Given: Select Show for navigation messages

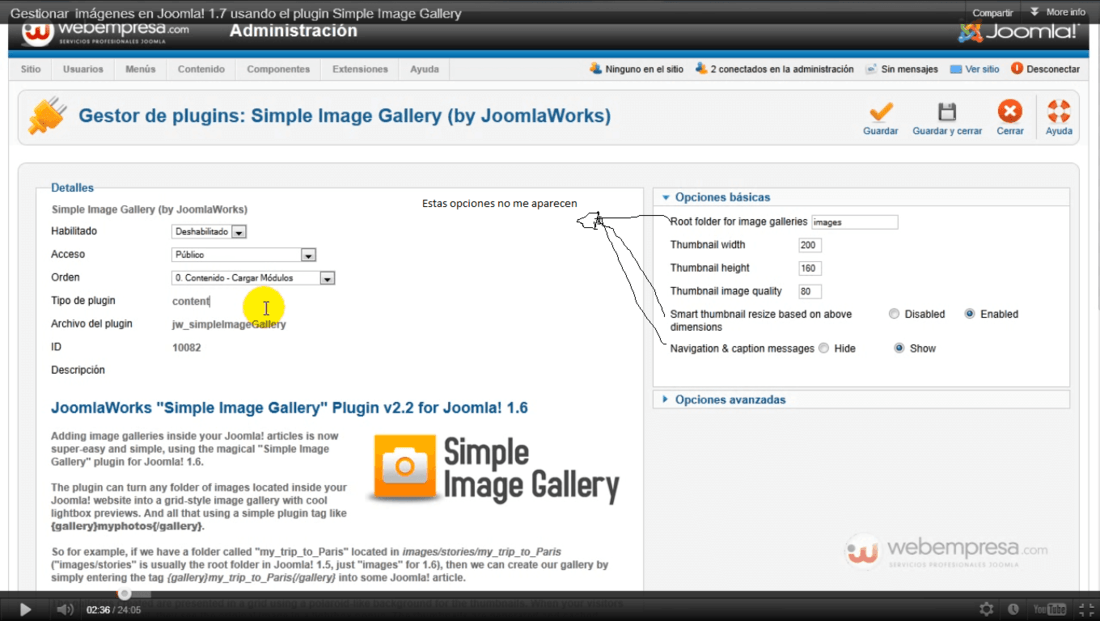Looking at the screenshot, I should pos(899,348).
